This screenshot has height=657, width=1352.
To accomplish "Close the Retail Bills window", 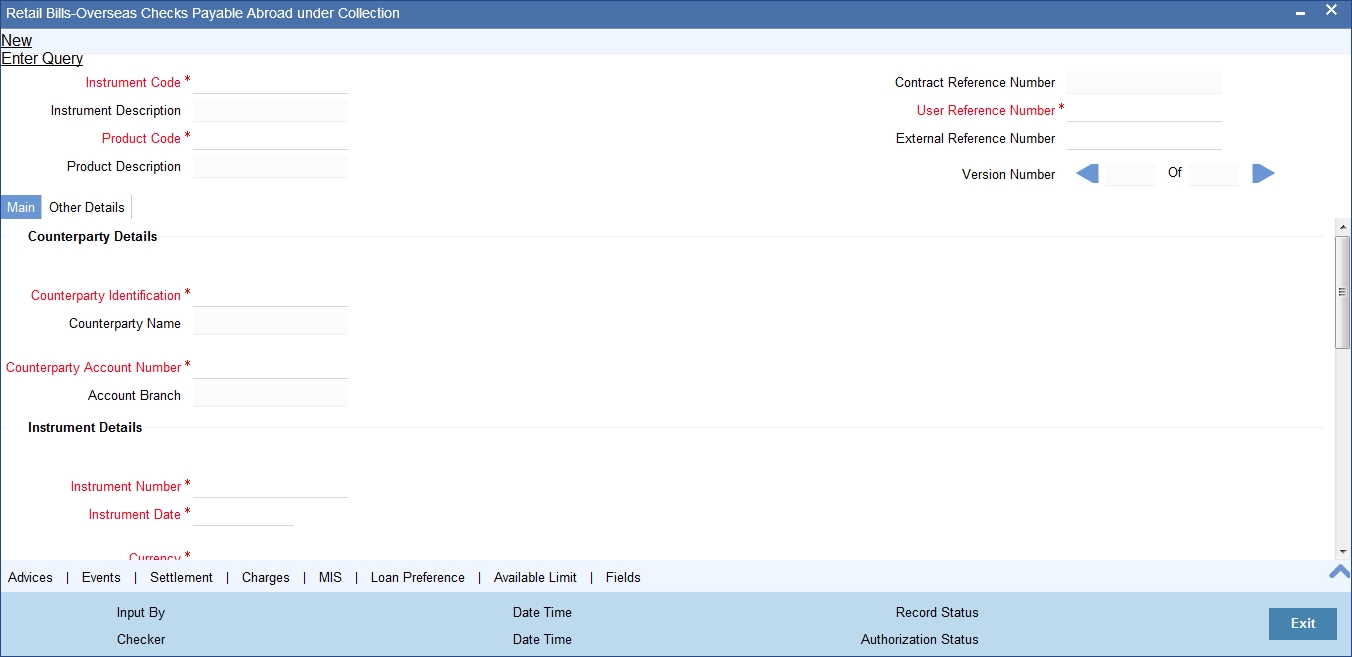I will [1331, 10].
